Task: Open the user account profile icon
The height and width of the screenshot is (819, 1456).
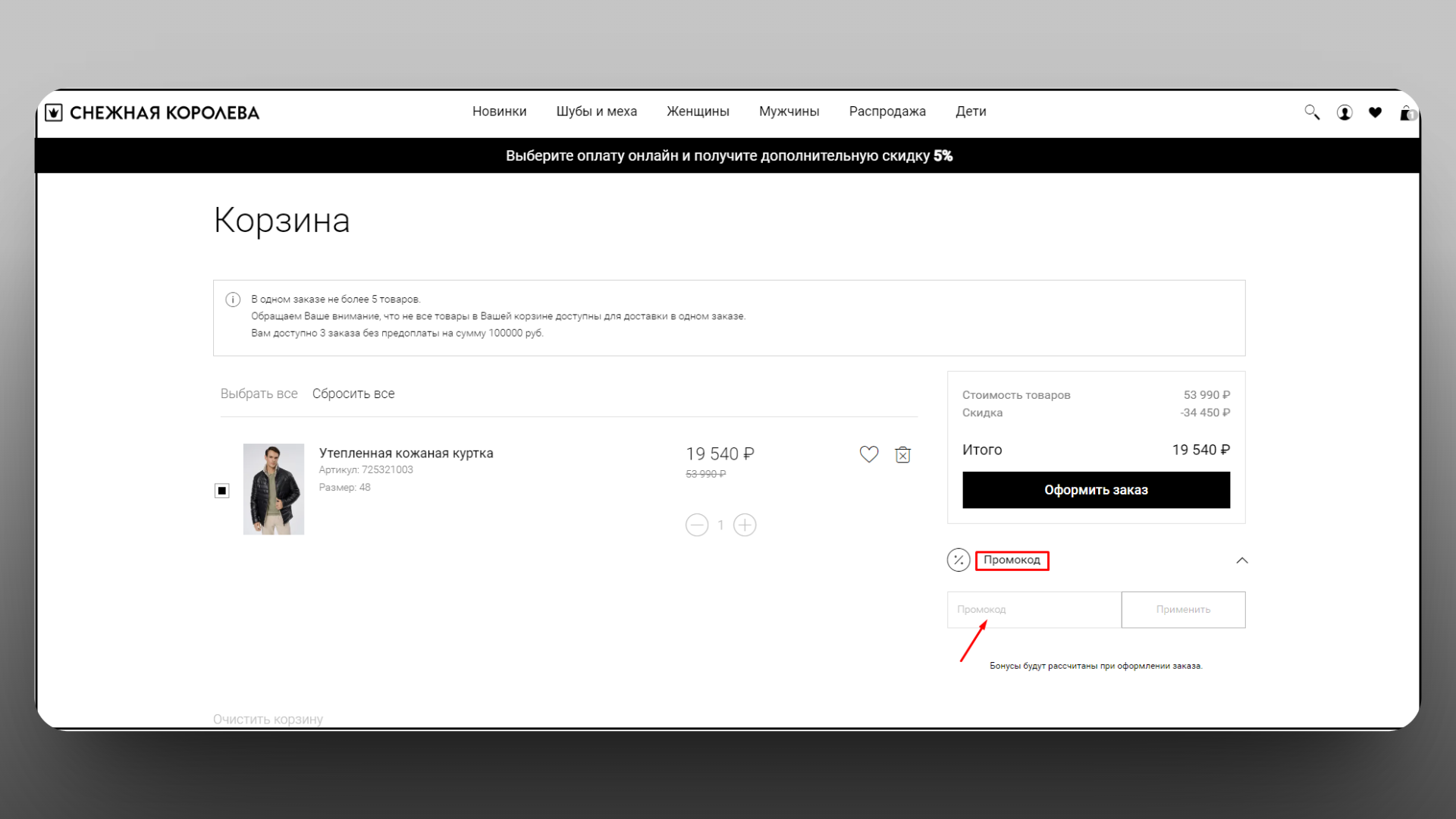Action: click(1344, 112)
